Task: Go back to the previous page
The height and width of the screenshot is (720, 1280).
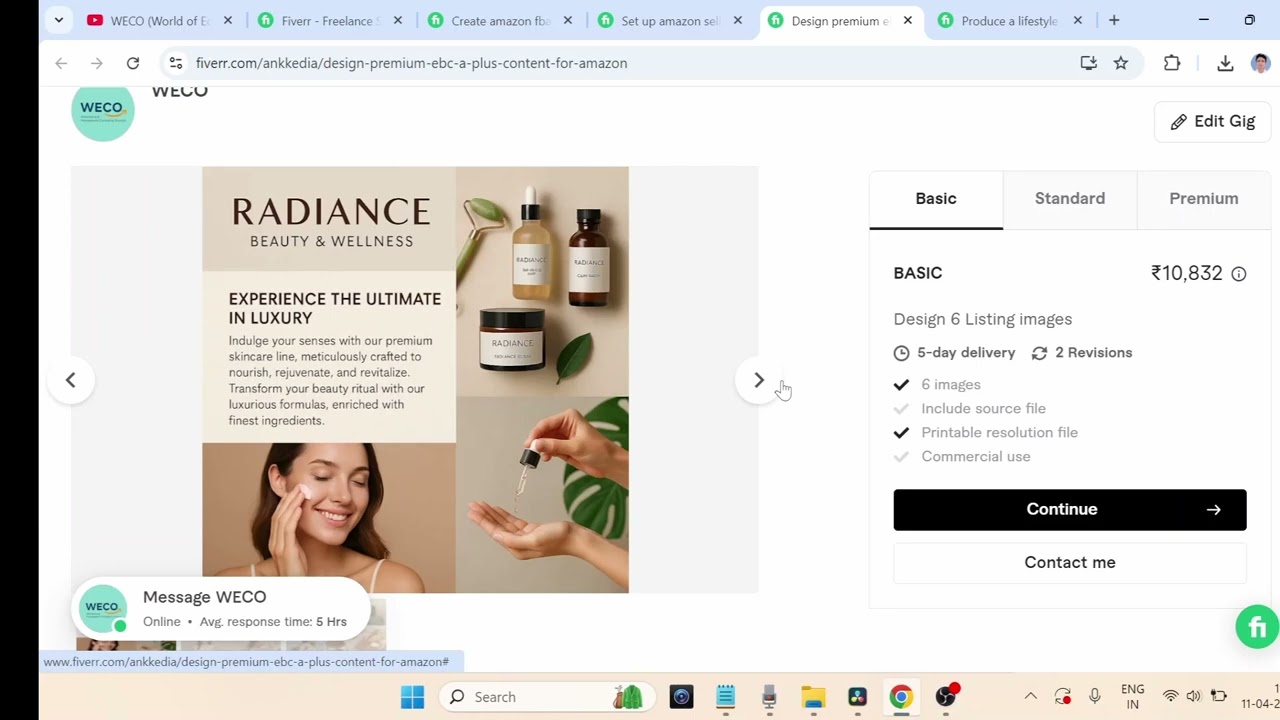Action: (x=61, y=63)
